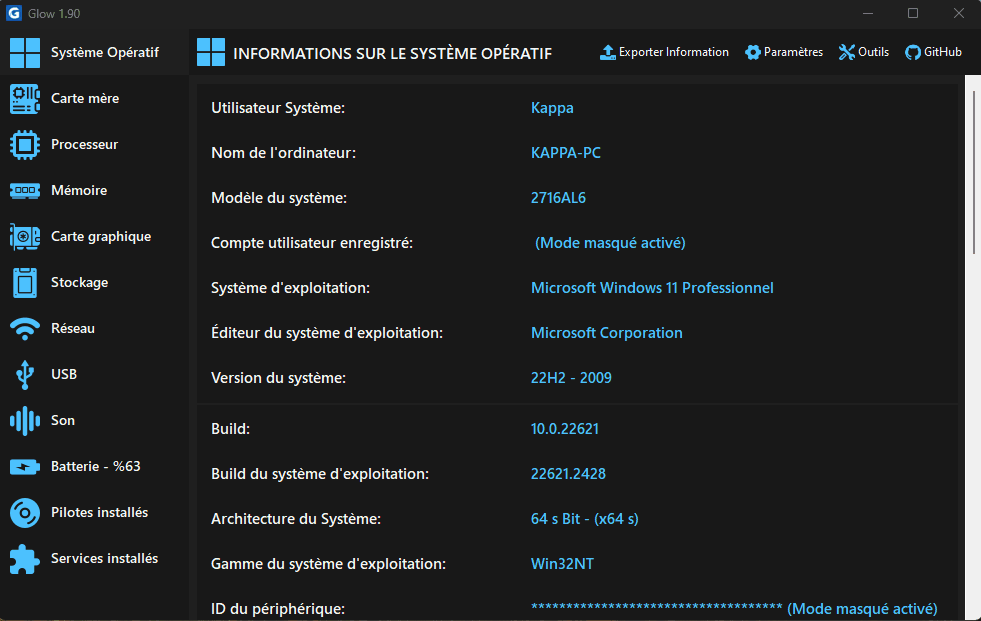This screenshot has width=981, height=621.
Task: Open the Son sound wave icon
Action: click(25, 420)
